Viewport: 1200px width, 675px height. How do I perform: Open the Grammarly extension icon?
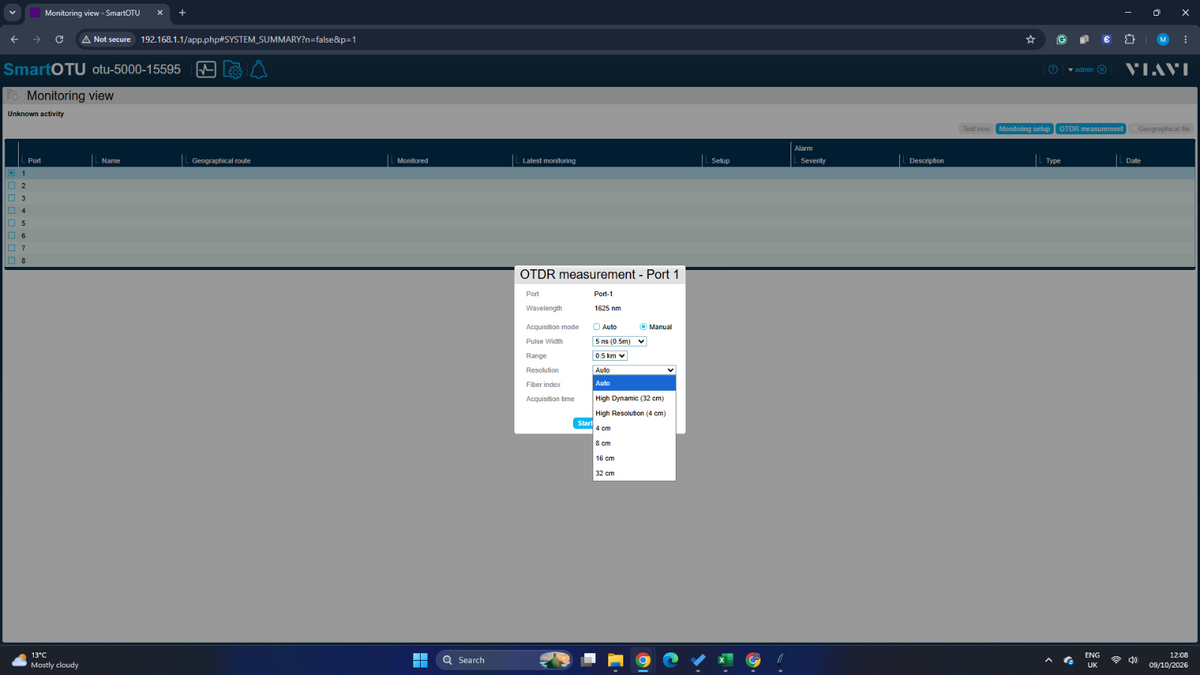(x=1061, y=39)
